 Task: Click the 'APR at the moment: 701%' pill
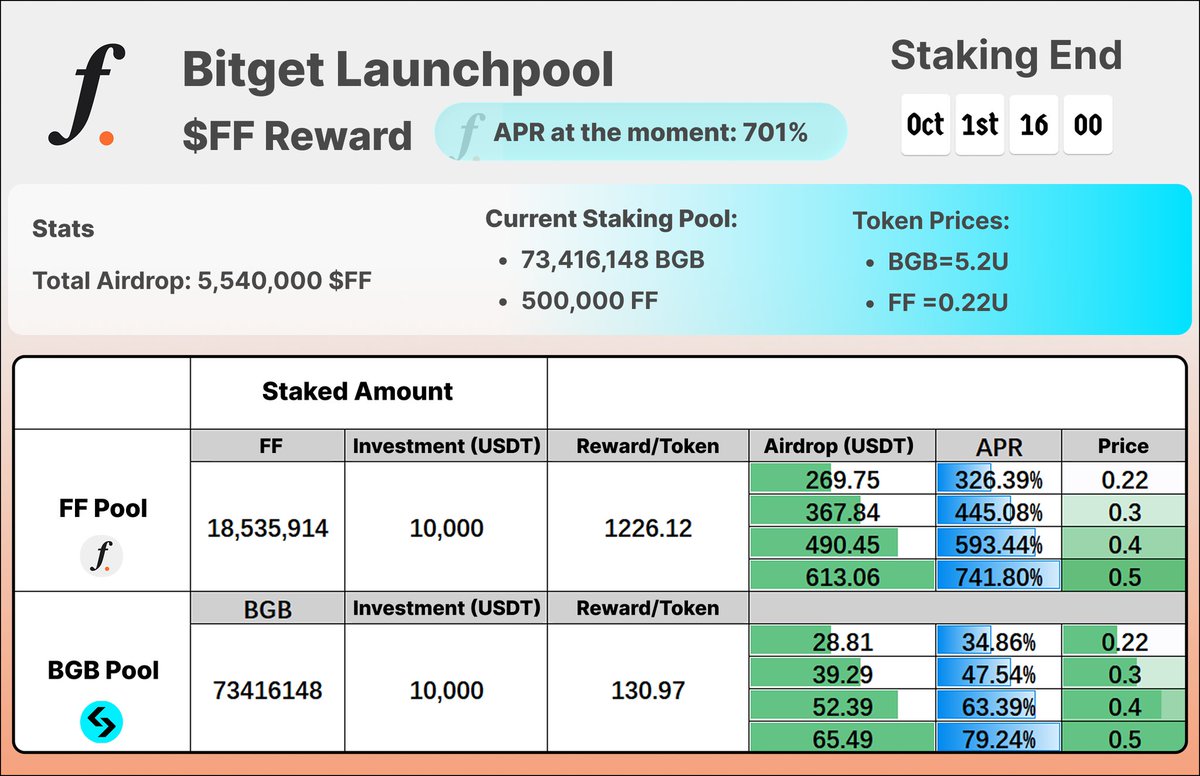[641, 132]
